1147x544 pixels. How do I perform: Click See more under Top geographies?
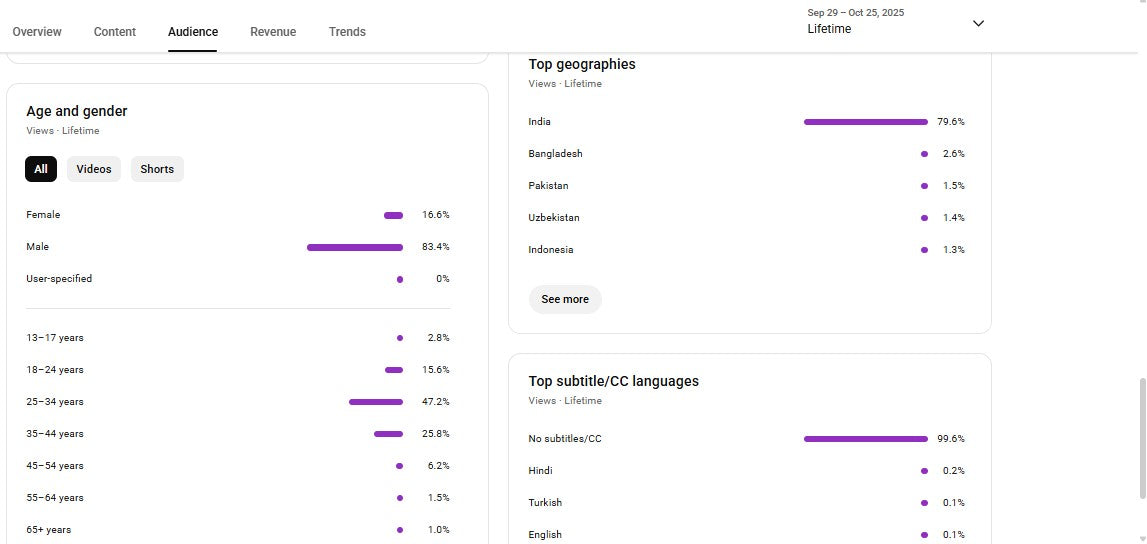click(565, 299)
